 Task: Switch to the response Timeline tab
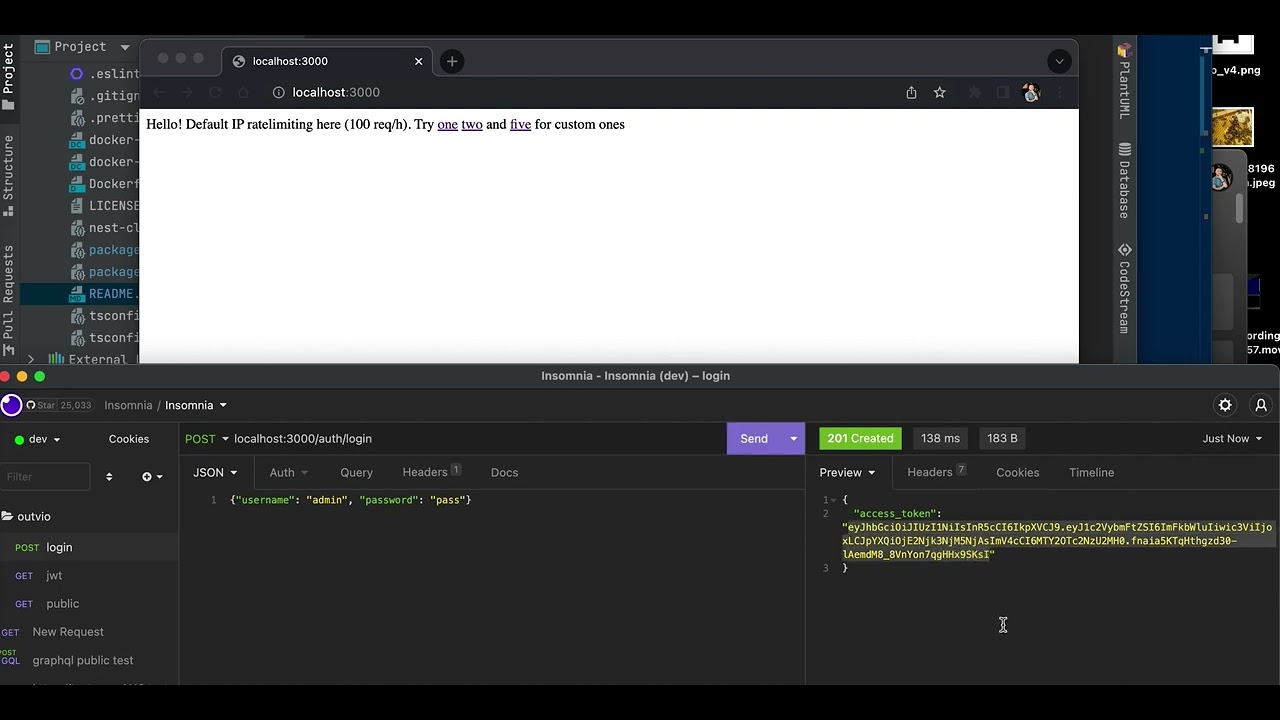click(x=1091, y=472)
